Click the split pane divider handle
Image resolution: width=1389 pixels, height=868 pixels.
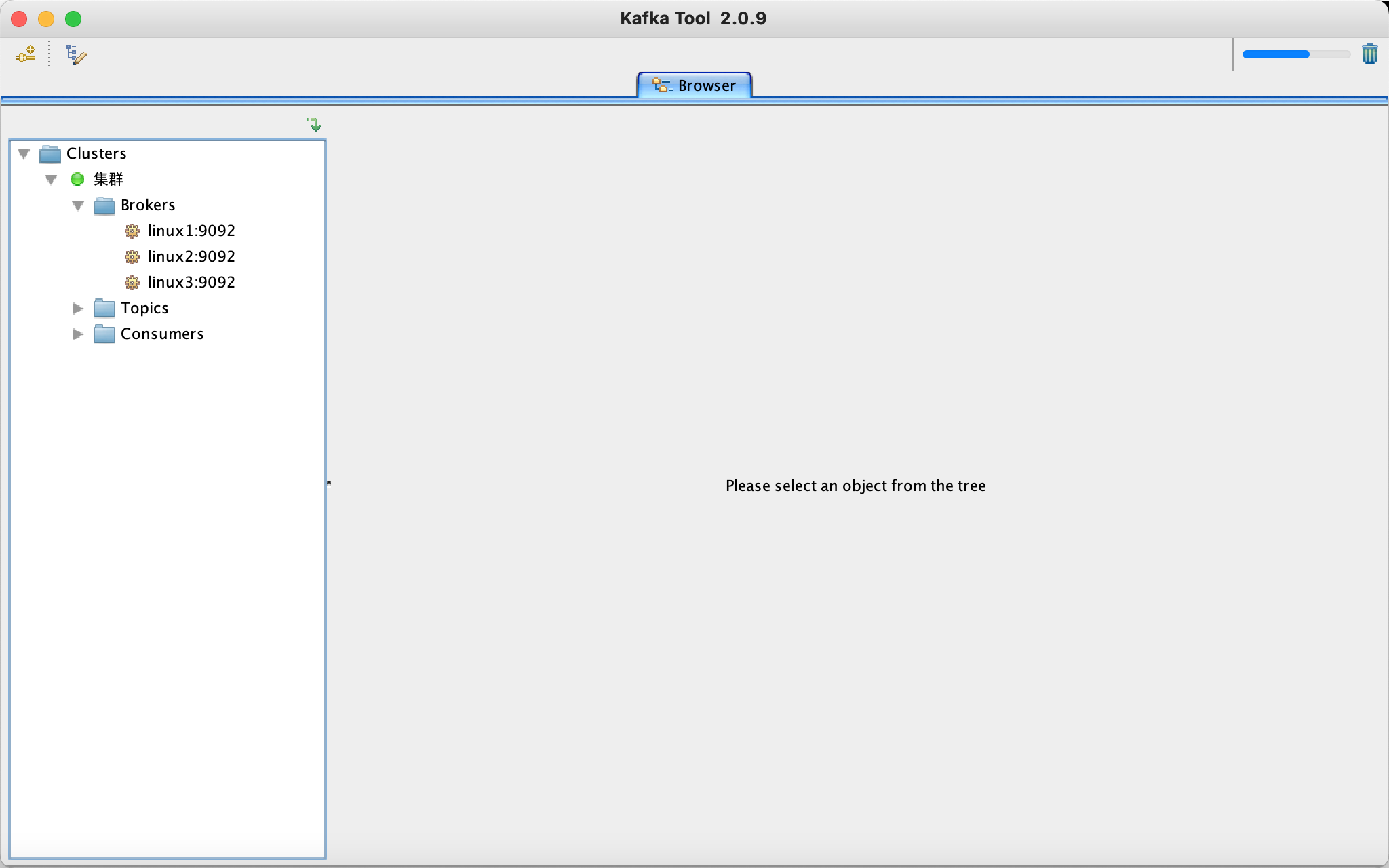329,483
